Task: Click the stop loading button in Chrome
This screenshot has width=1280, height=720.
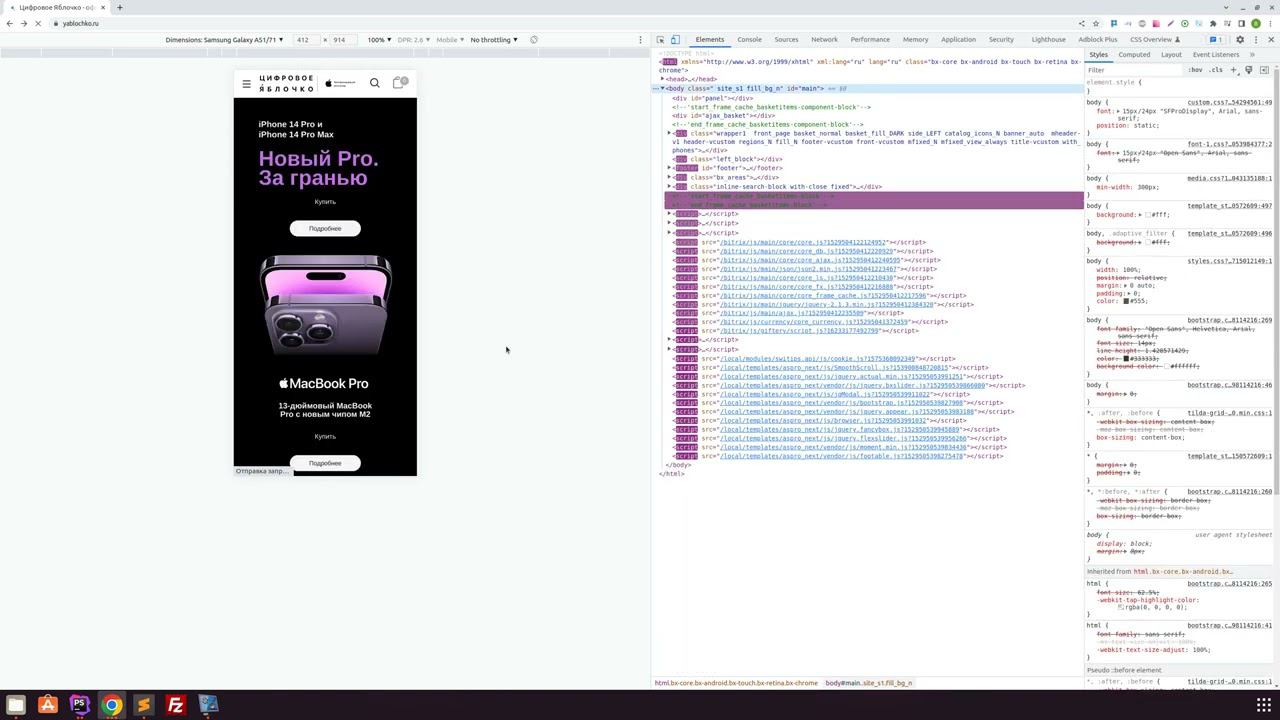Action: pos(38,23)
